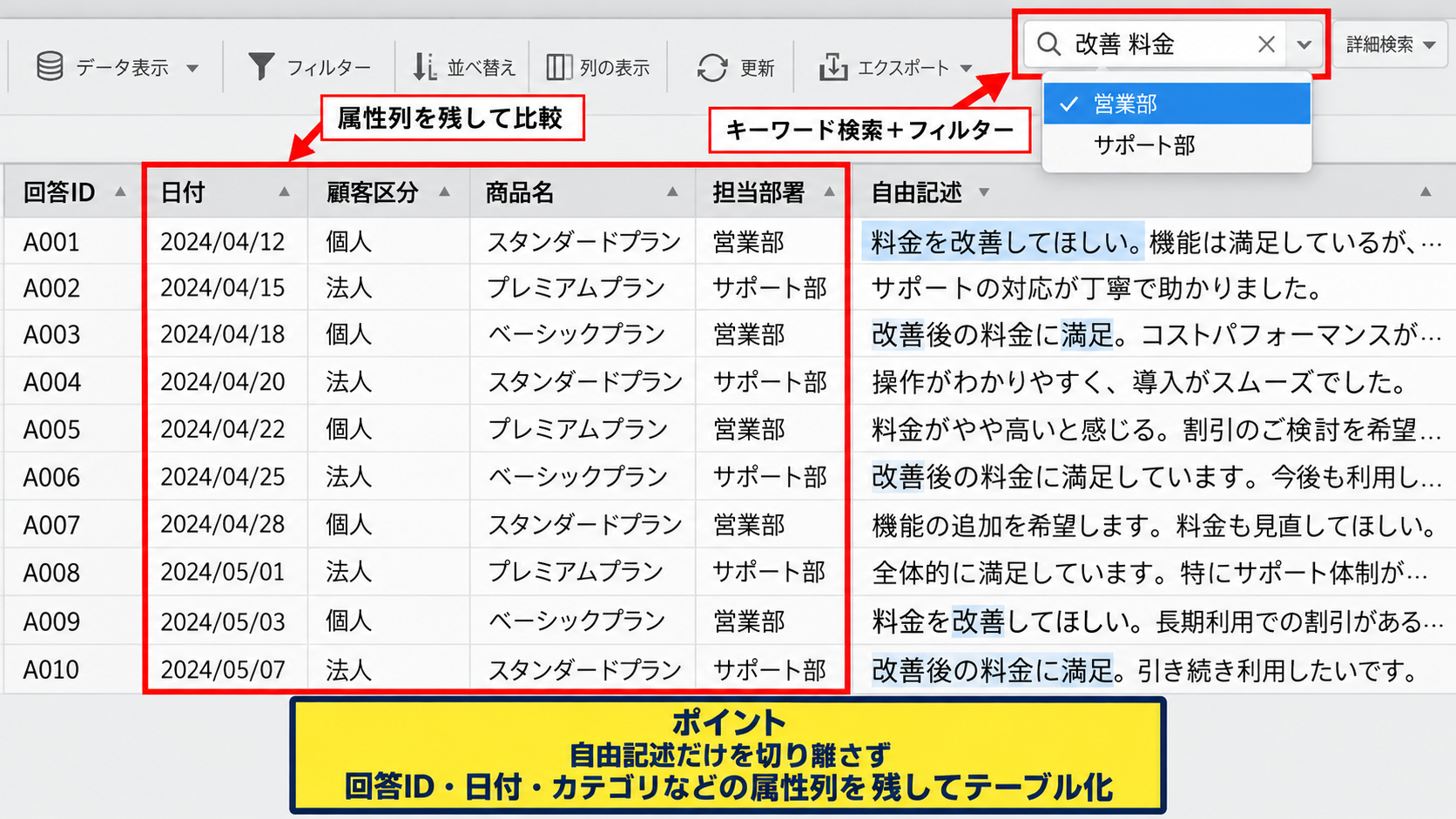Expand the データ表示 dropdown arrow
This screenshot has height=819, width=1456.
tap(192, 68)
